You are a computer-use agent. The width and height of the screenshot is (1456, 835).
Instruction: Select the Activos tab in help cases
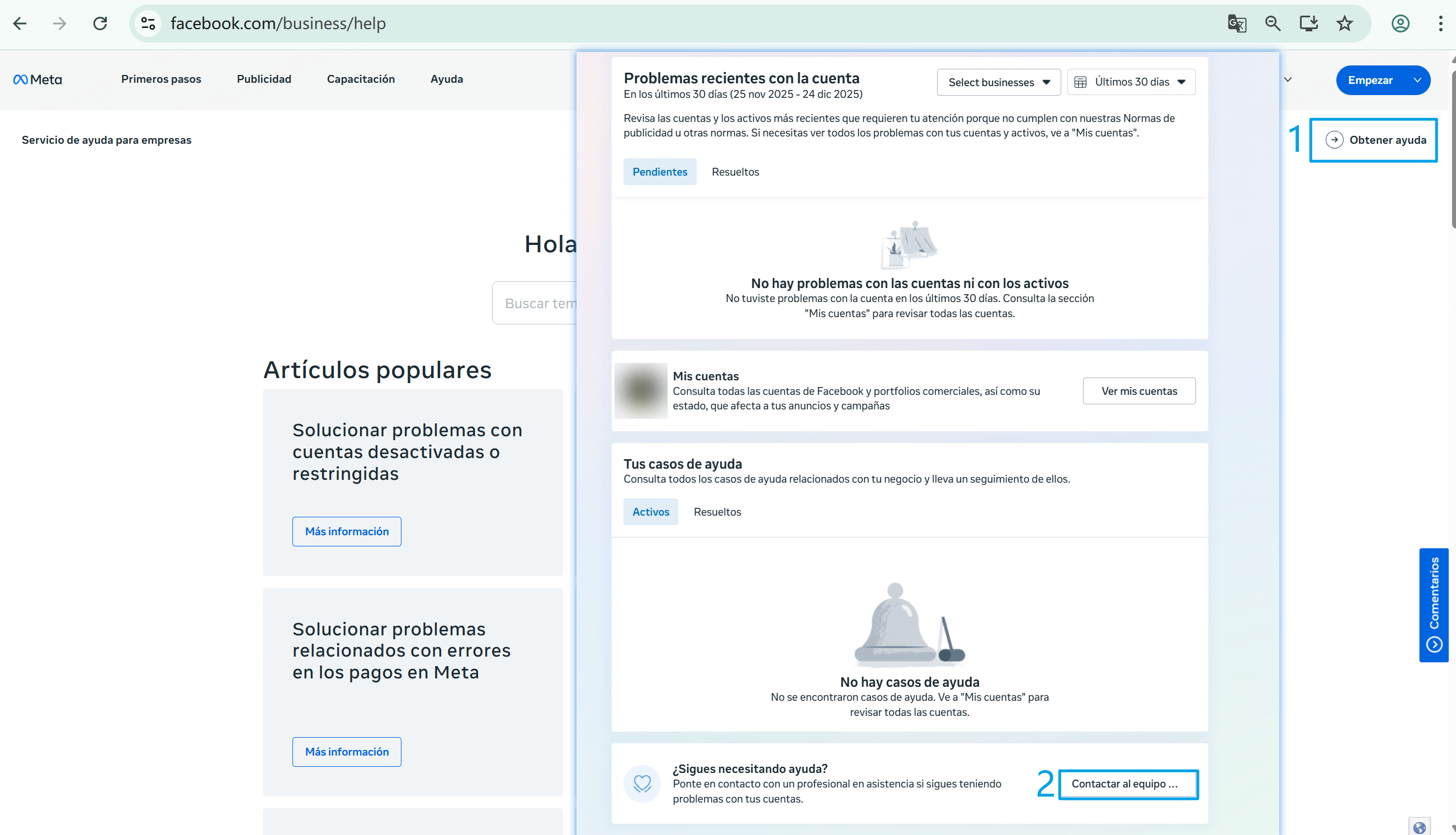click(x=650, y=512)
